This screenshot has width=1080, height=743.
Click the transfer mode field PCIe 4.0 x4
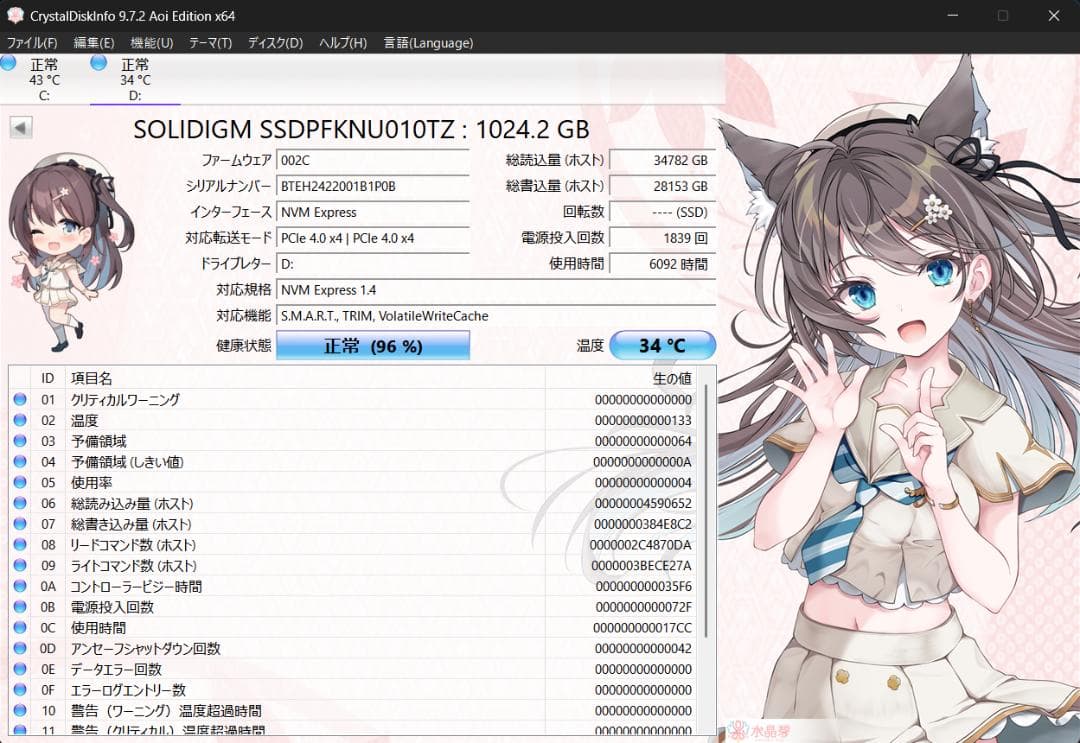[373, 238]
